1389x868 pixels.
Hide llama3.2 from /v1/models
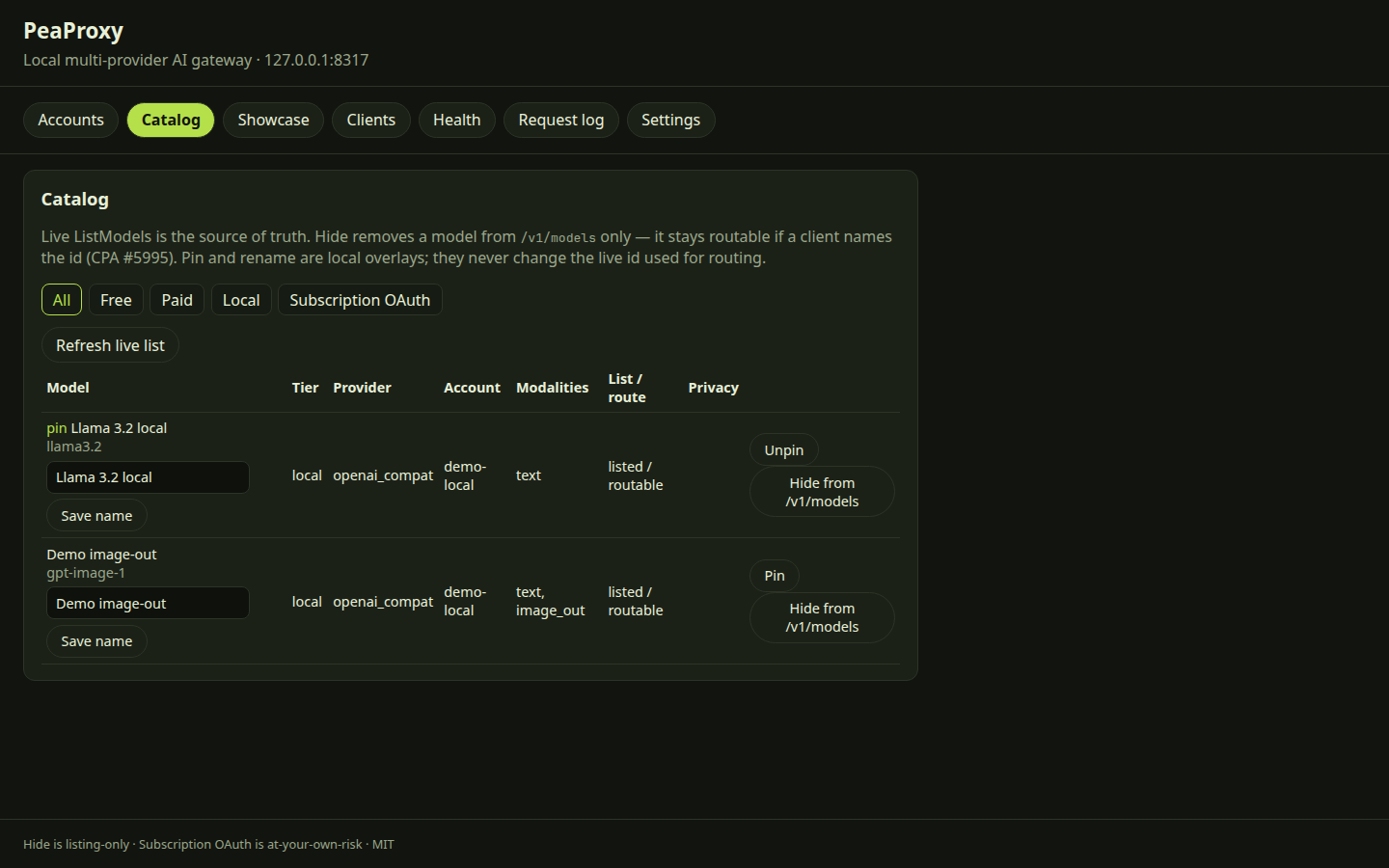click(822, 492)
